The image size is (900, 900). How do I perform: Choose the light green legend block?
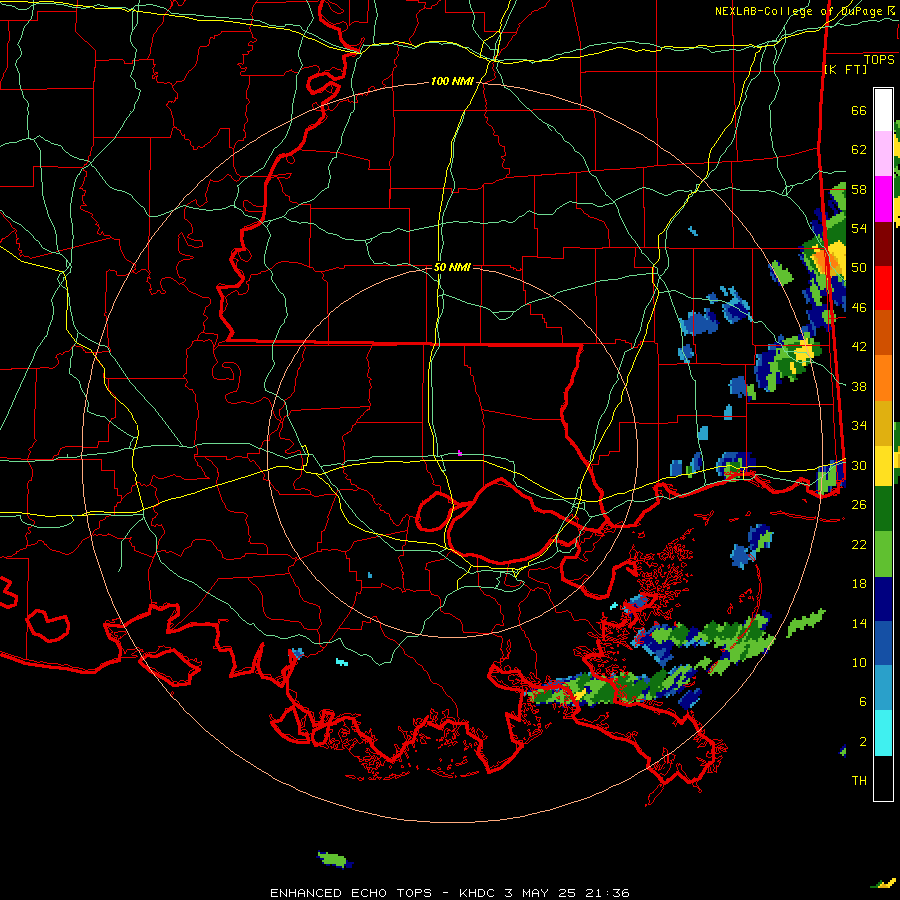[883, 554]
